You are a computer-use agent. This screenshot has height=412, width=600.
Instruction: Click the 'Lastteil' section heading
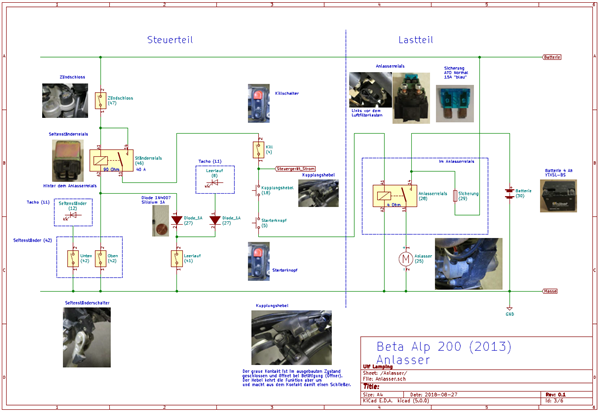[416, 40]
